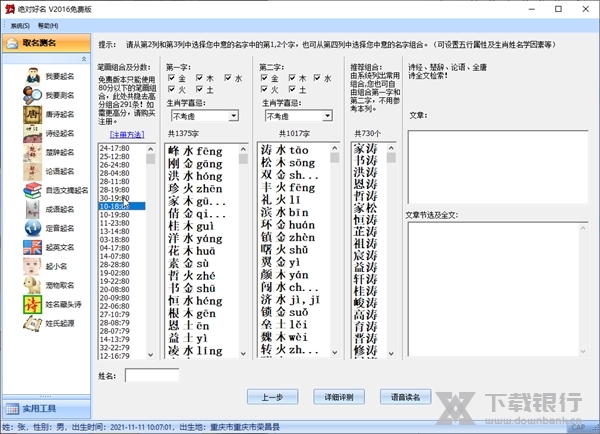Click the 取名测名 envelope icon
The height and width of the screenshot is (434, 600).
click(12, 43)
